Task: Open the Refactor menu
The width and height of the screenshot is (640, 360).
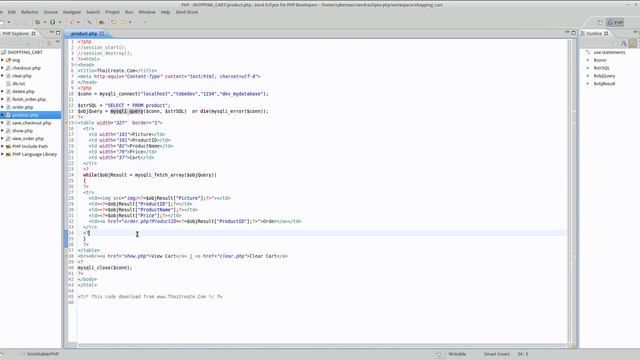Action: pos(29,12)
